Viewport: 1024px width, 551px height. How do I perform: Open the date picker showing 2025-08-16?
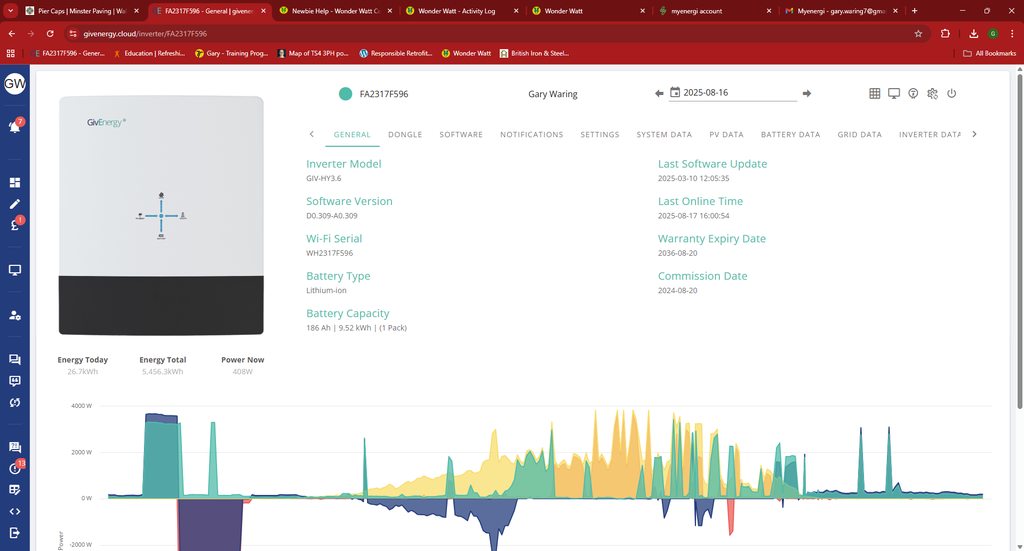point(735,93)
